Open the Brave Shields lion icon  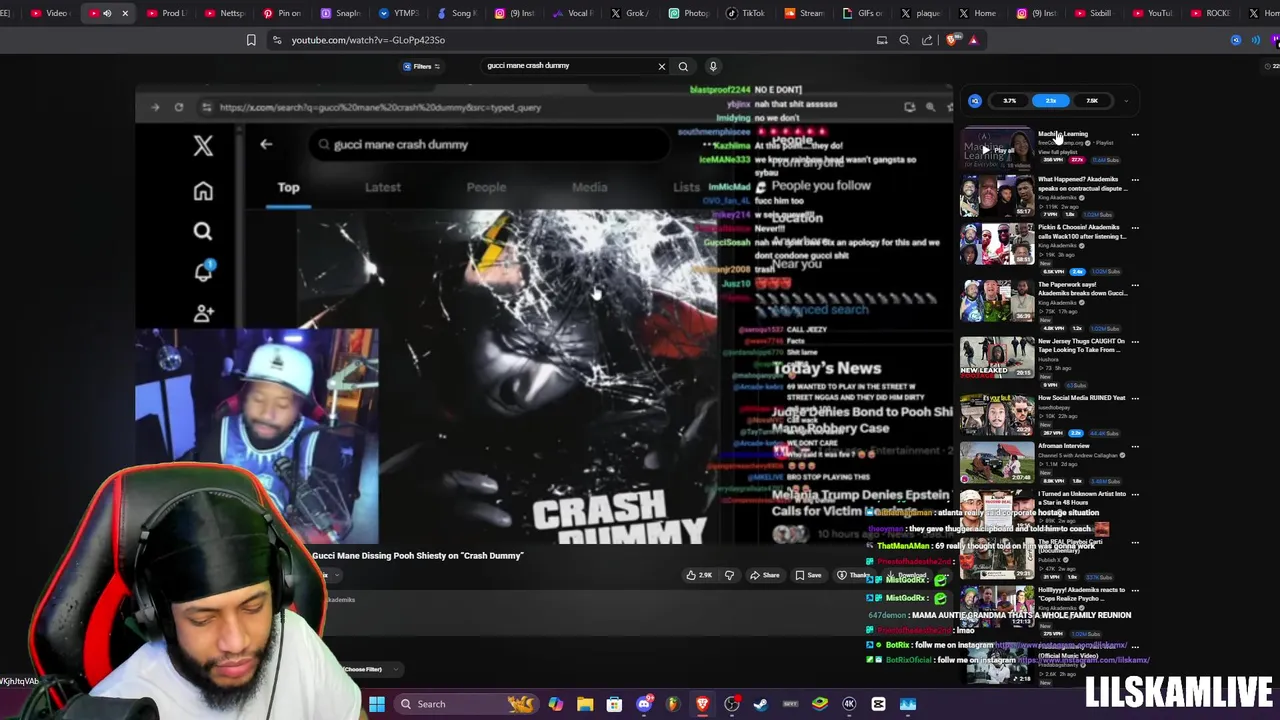click(951, 40)
